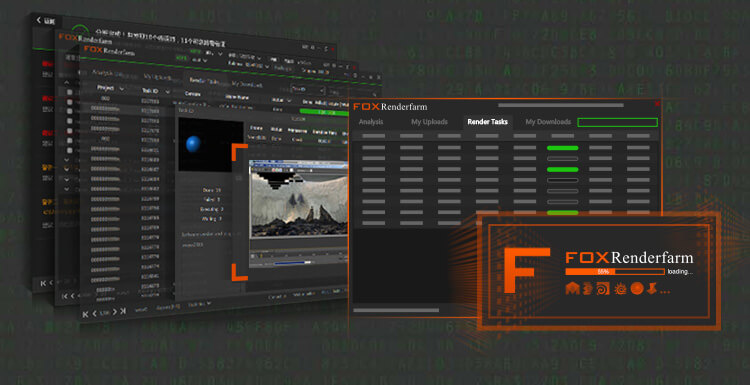Open the search filter dropdown in left window
The image size is (750, 385).
(308, 89)
